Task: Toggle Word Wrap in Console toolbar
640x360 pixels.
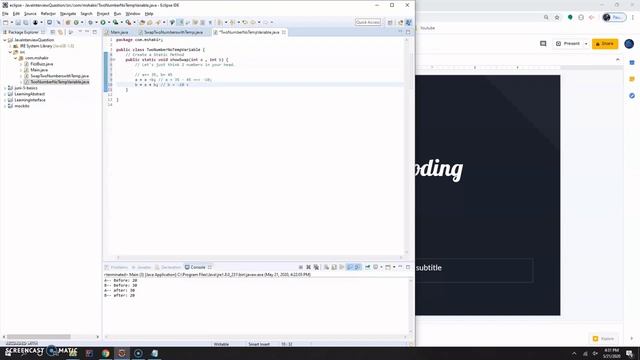Action: point(342,267)
